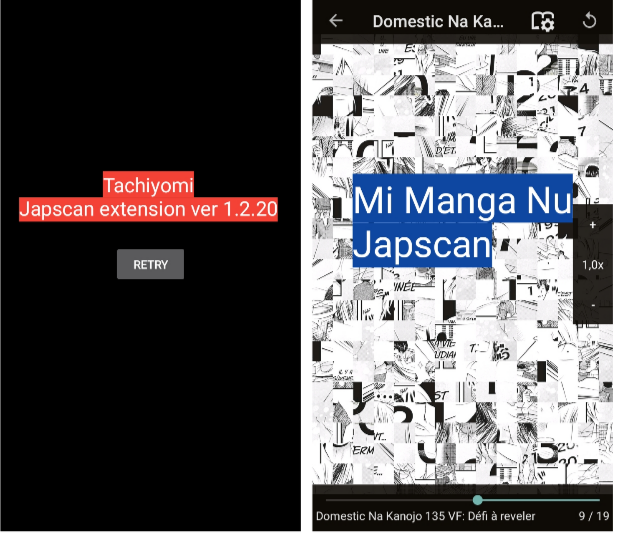Click the RETRY button
This screenshot has width=617, height=535.
(151, 266)
